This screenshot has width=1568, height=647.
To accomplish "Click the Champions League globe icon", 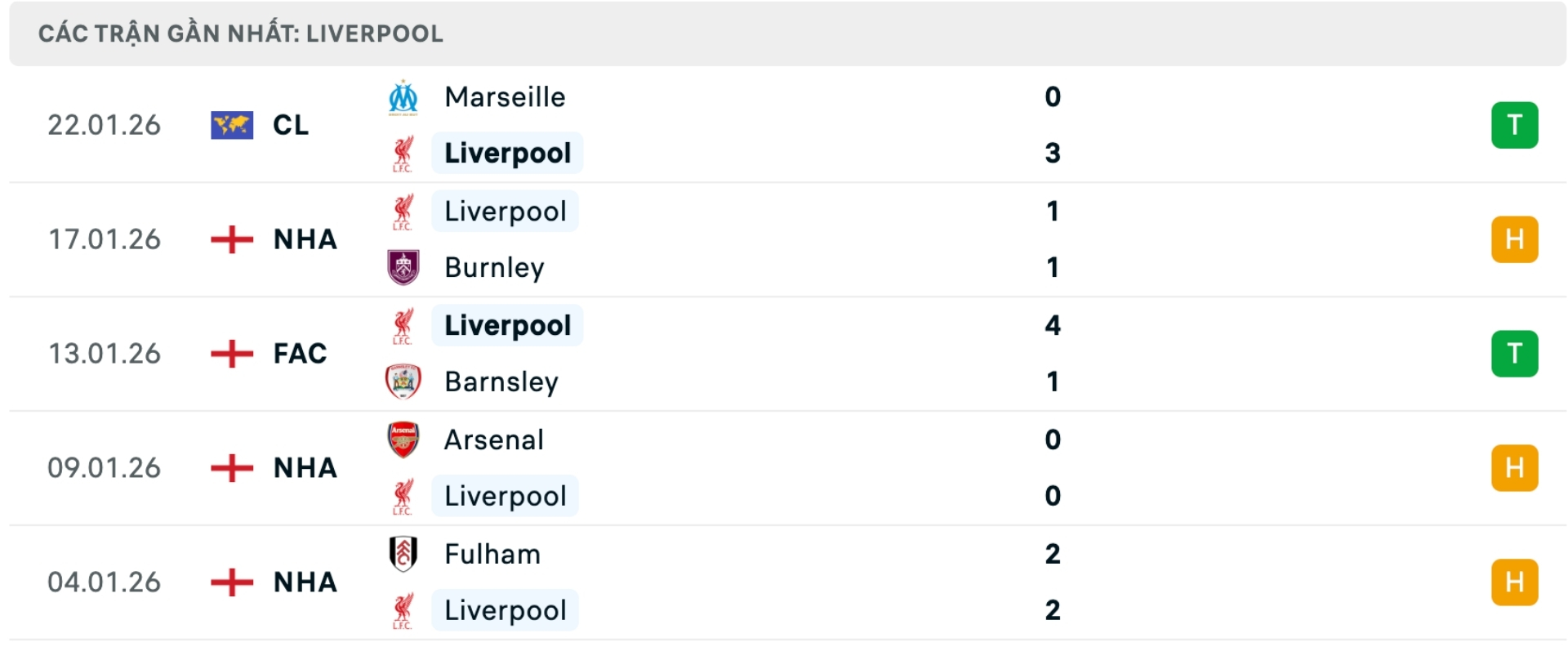I will tap(231, 125).
